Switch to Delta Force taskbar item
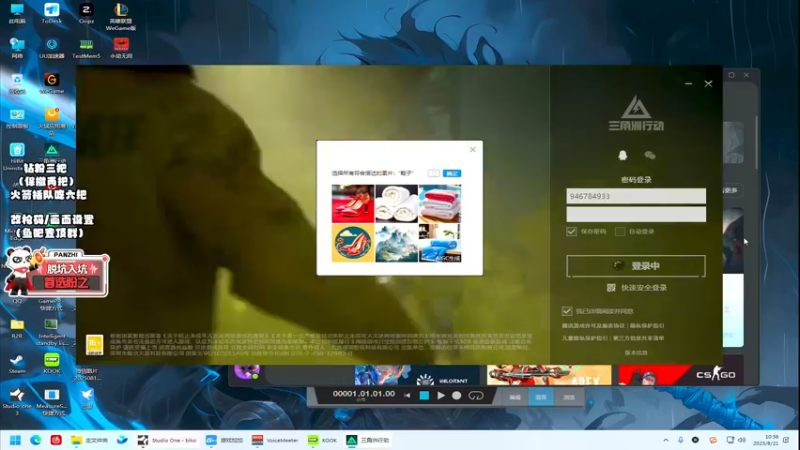The width and height of the screenshot is (800, 450). click(x=368, y=440)
